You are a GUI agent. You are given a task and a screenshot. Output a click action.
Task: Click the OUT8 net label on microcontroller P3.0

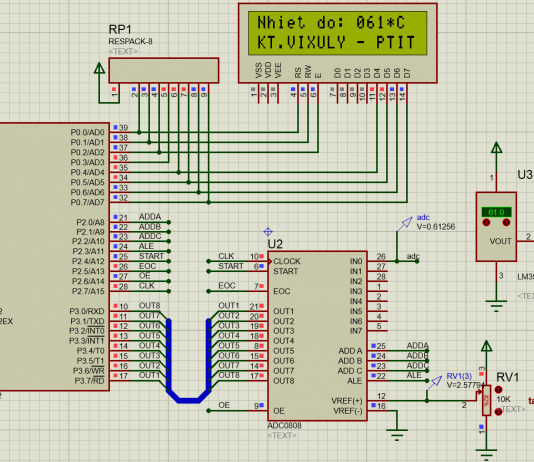click(x=150, y=306)
